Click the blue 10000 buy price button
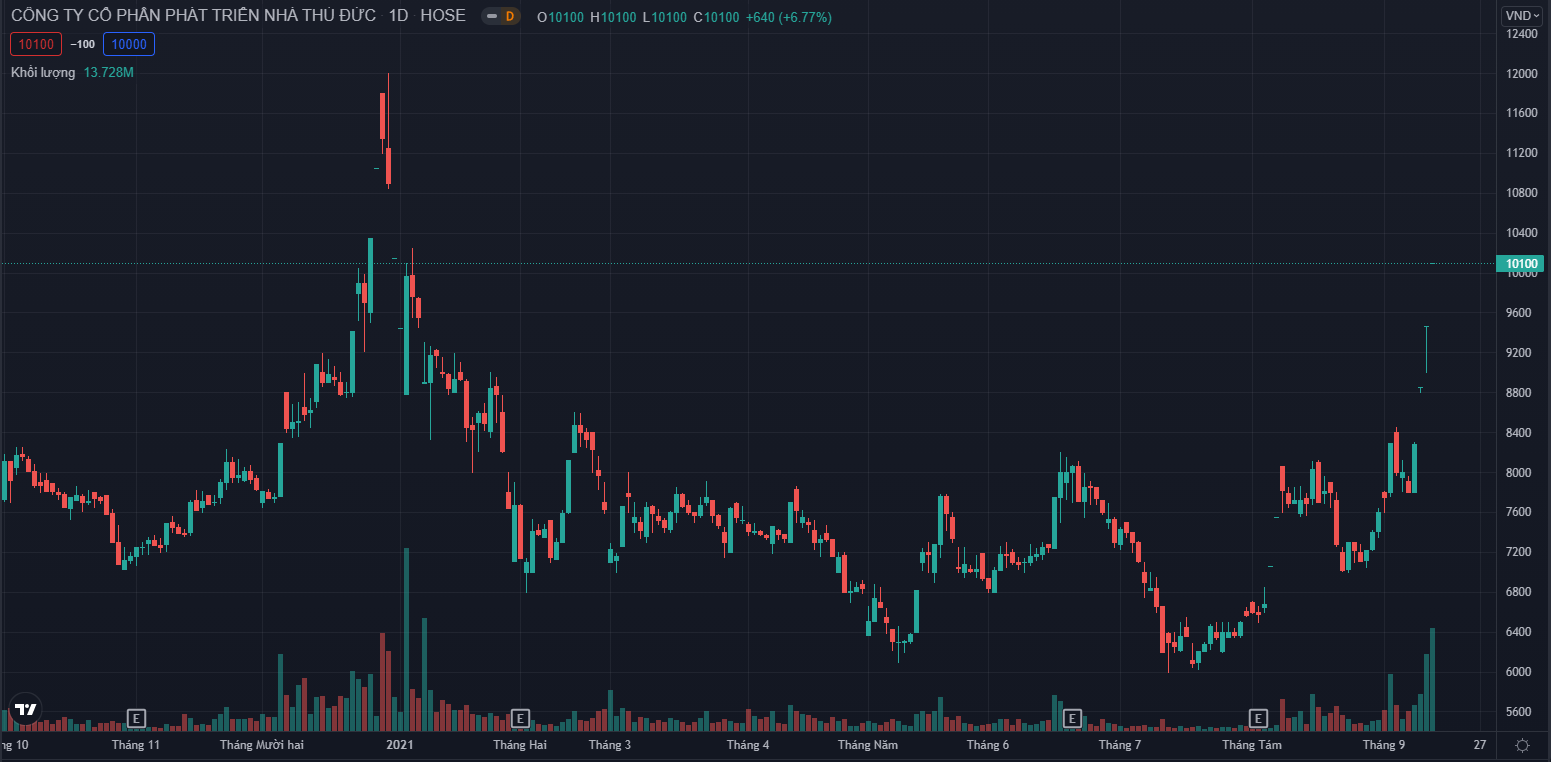This screenshot has height=762, width=1551. (129, 44)
